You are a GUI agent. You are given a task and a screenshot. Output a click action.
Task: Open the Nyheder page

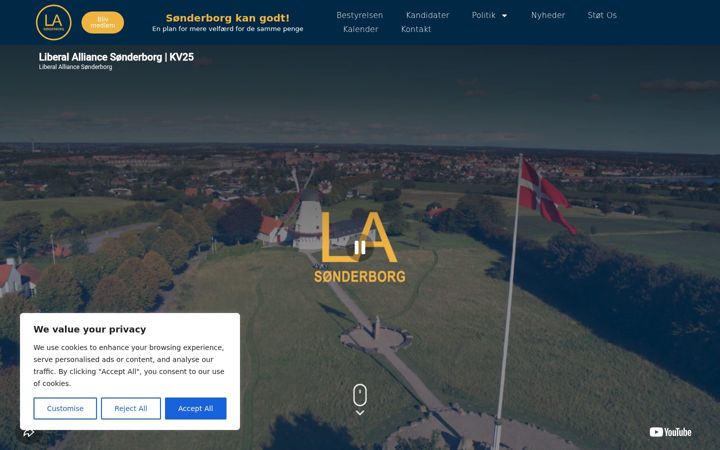(x=548, y=15)
